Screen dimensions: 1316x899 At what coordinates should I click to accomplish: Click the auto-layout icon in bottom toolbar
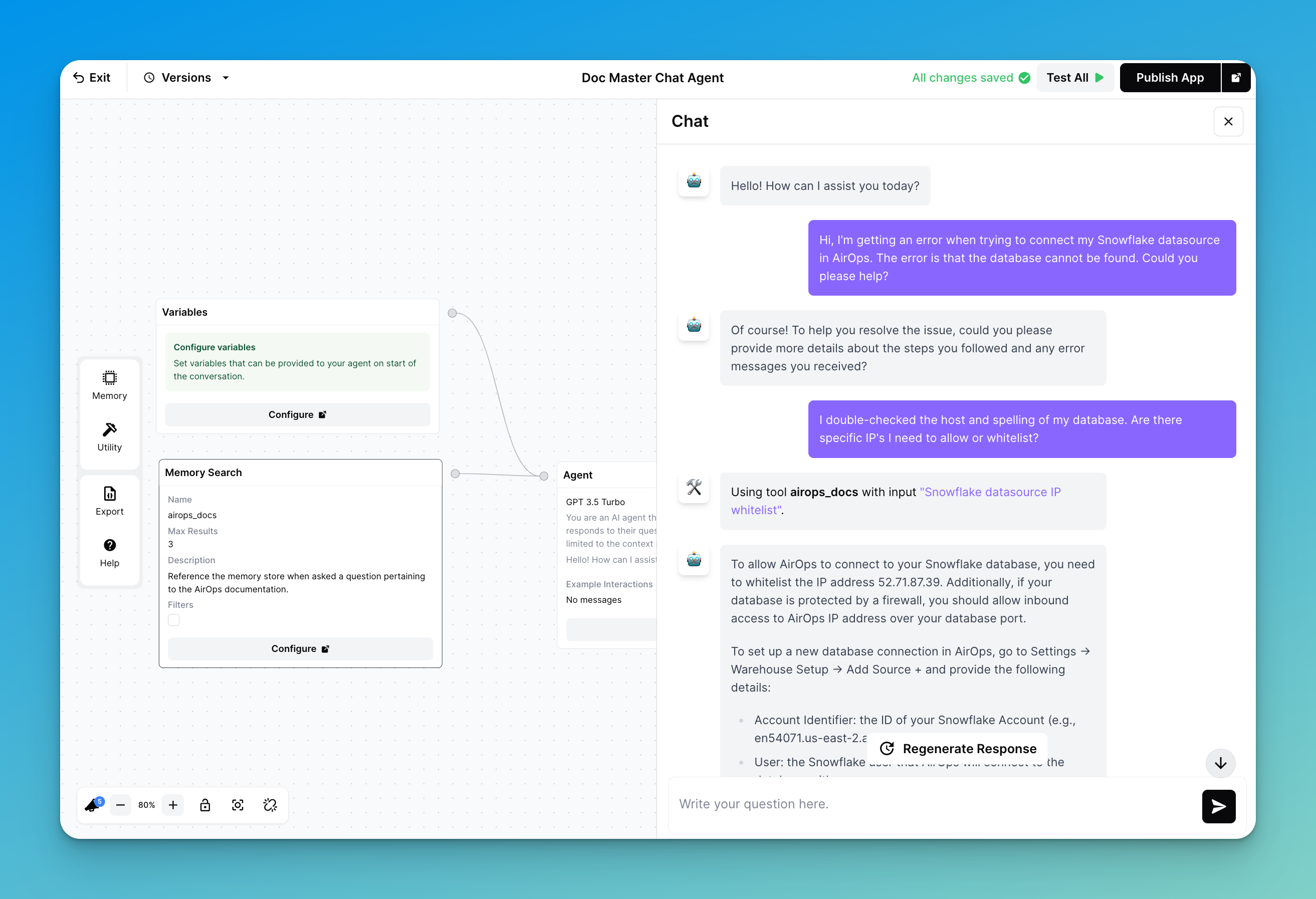270,805
